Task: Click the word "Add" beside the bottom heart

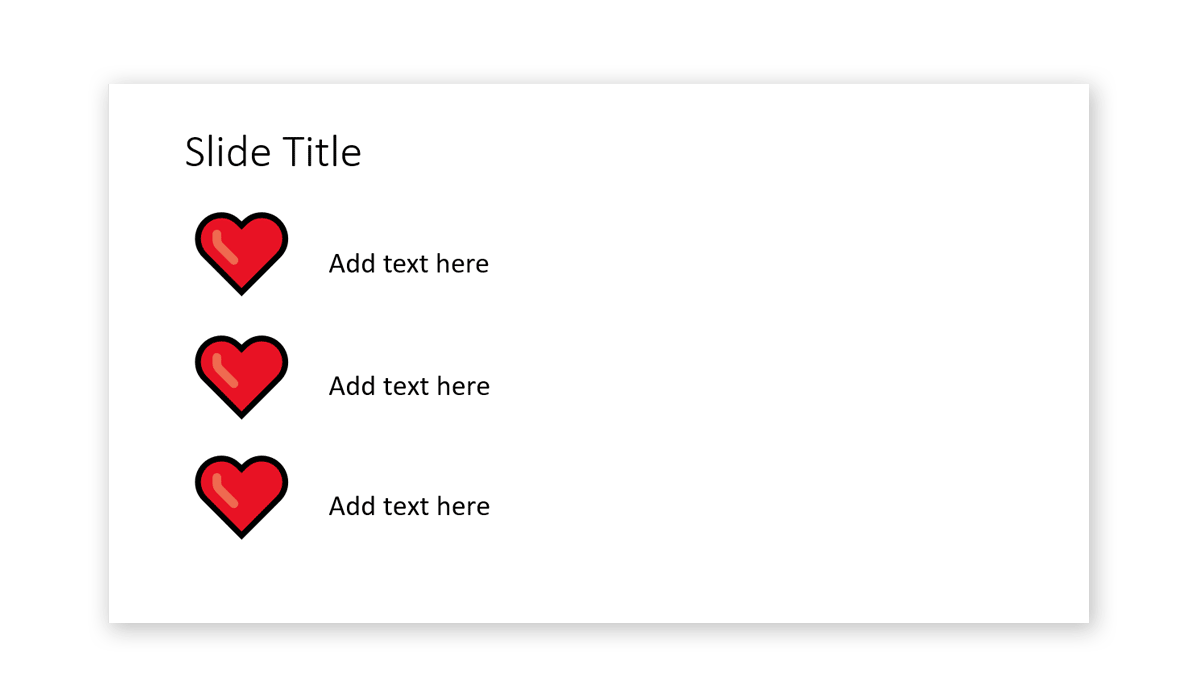Action: pos(351,506)
